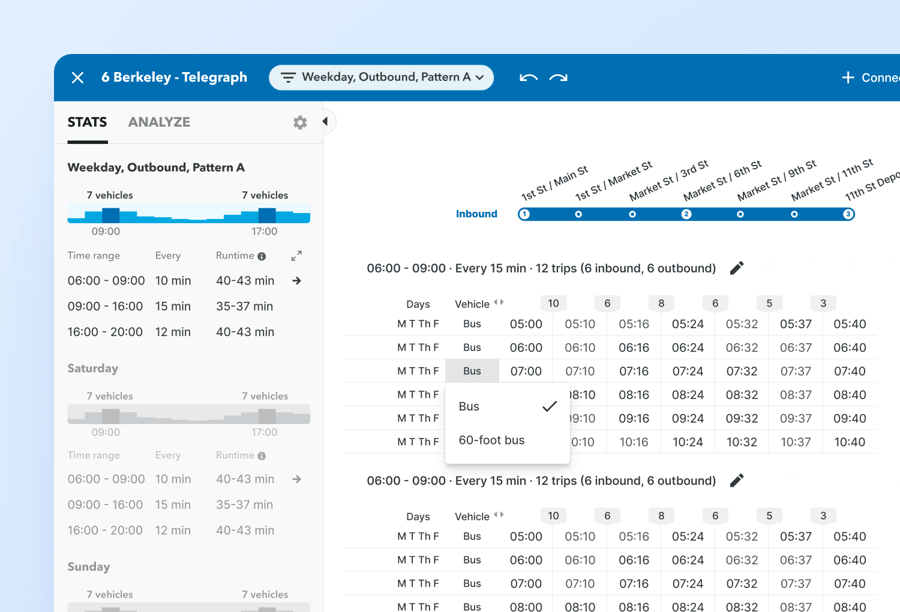Click the Market St / 9th St stop dot

coord(740,214)
